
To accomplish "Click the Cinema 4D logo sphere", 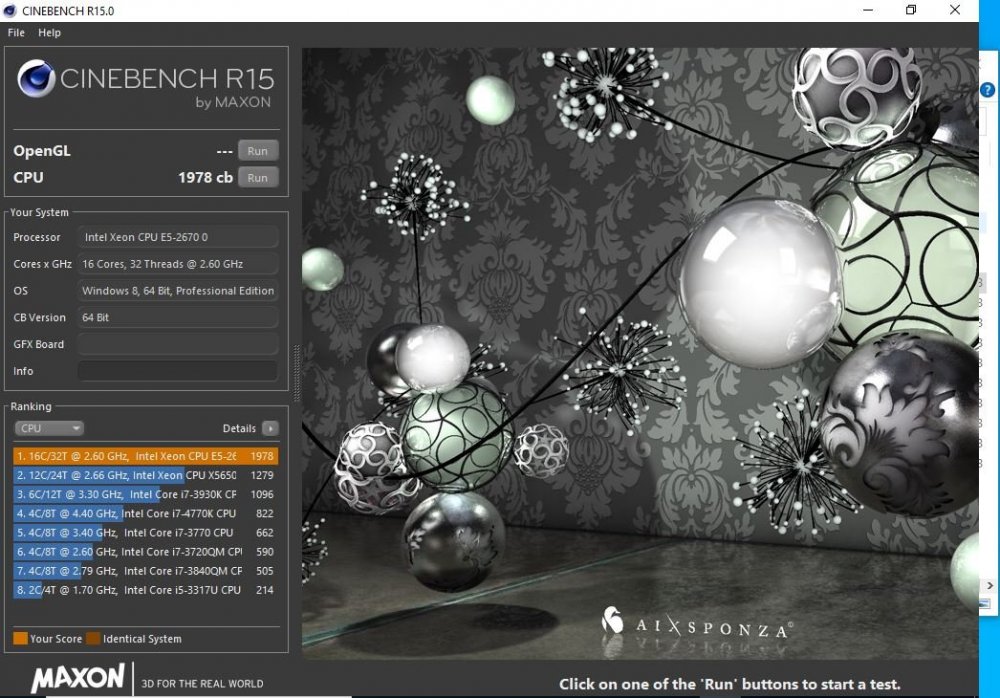I will pos(36,78).
